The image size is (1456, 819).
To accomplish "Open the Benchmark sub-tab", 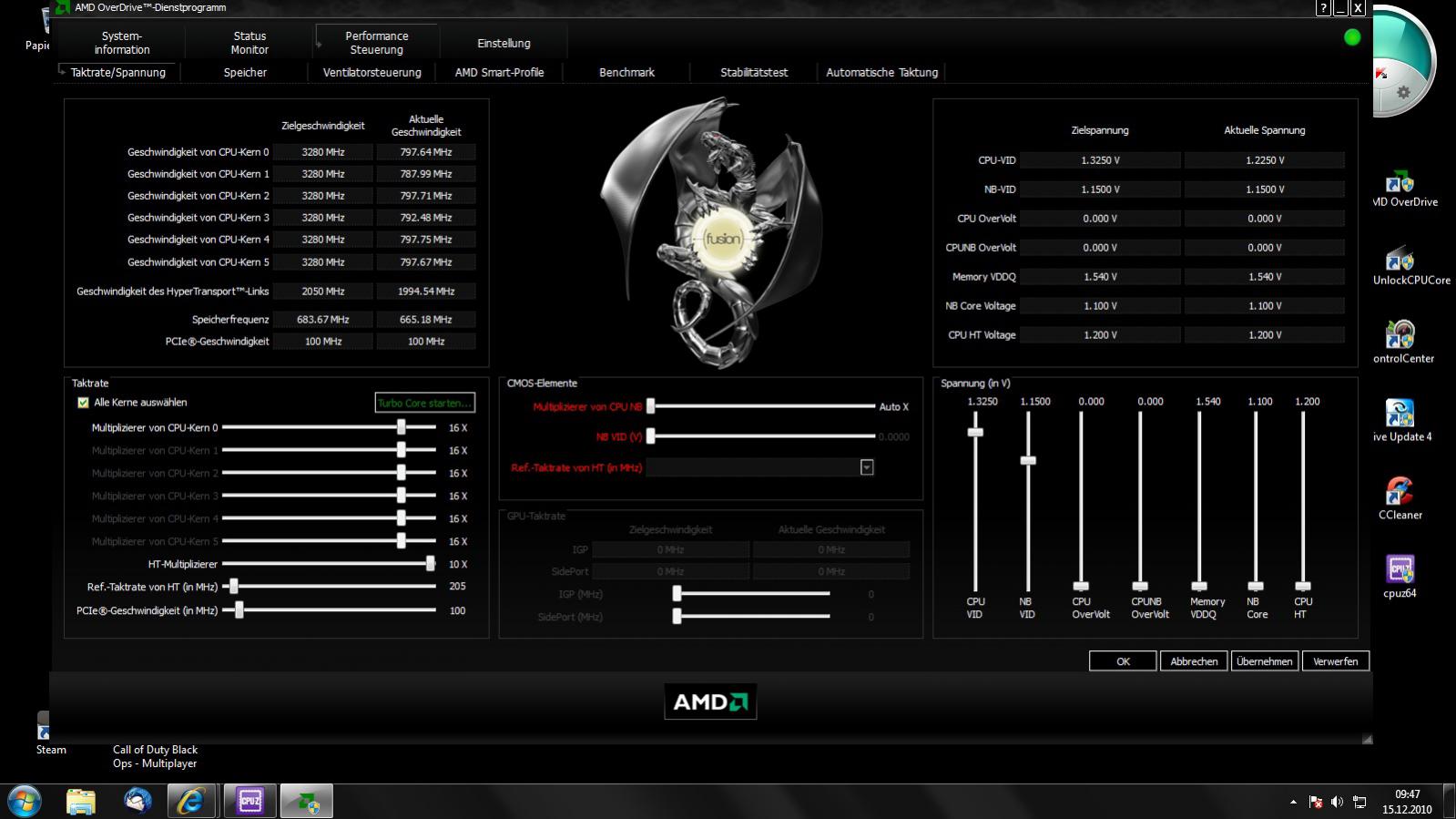I will coord(626,72).
